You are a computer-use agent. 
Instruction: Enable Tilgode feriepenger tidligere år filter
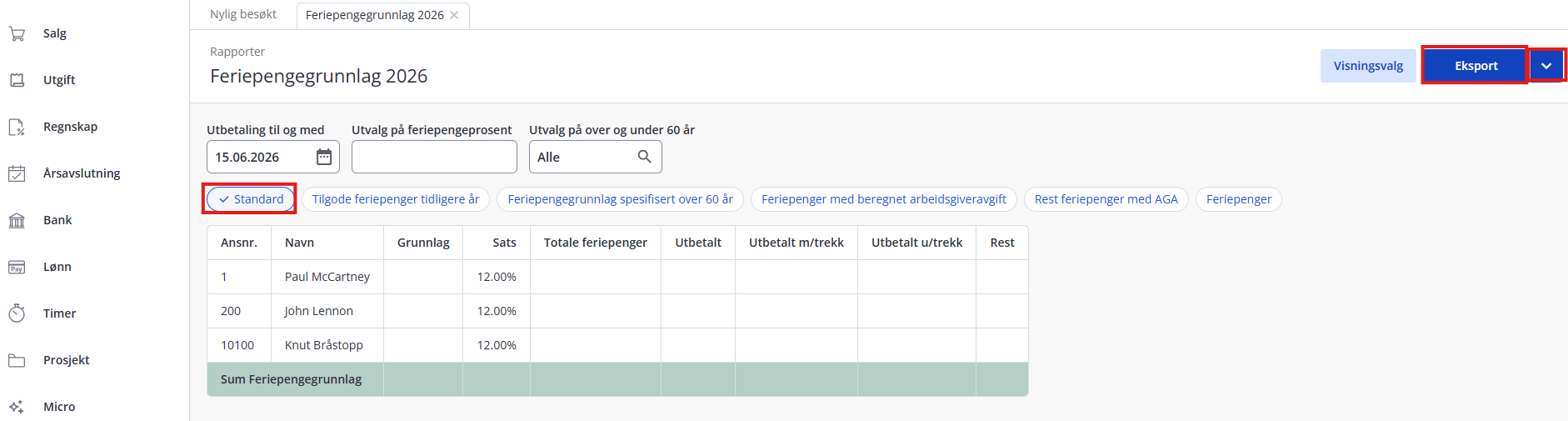click(396, 199)
